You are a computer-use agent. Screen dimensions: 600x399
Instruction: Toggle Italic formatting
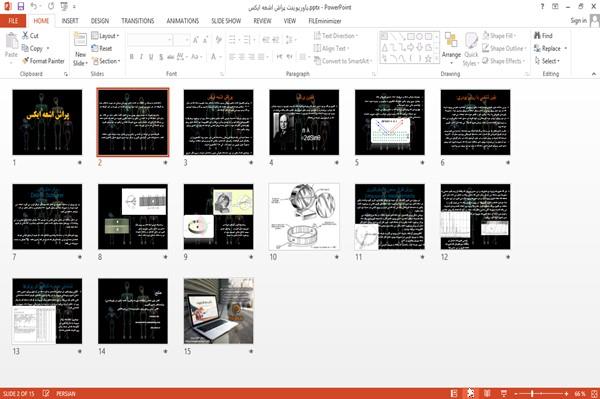coord(141,57)
